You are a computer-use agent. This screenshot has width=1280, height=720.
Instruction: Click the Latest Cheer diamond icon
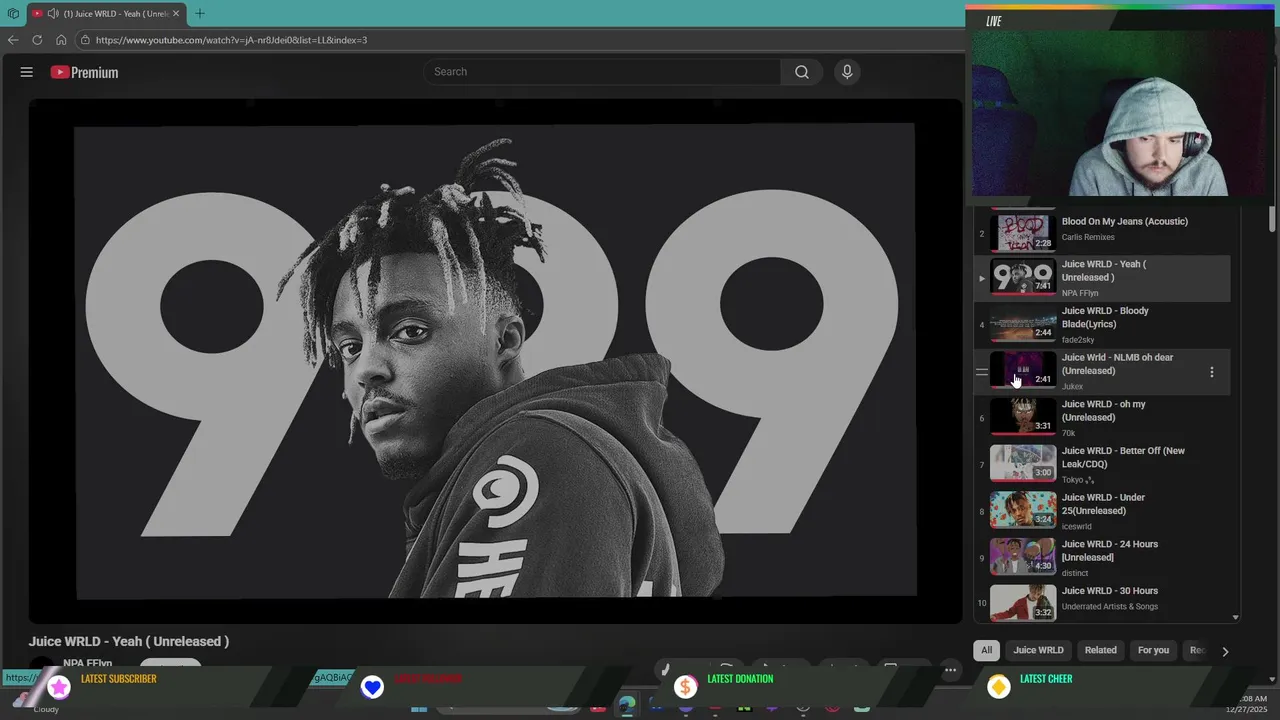tap(998, 687)
